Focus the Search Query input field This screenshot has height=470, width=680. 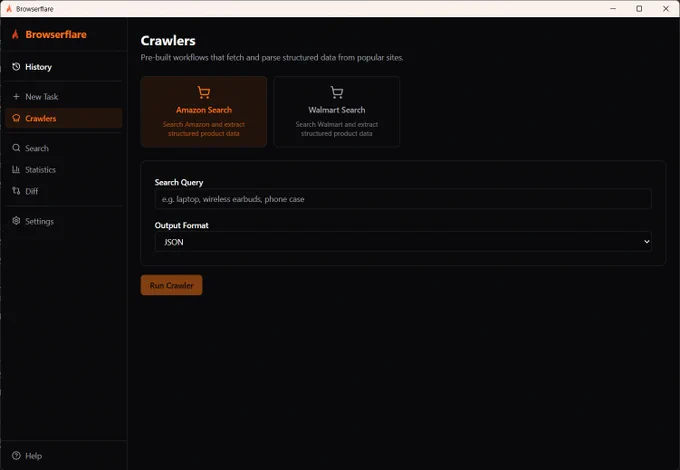coord(403,199)
